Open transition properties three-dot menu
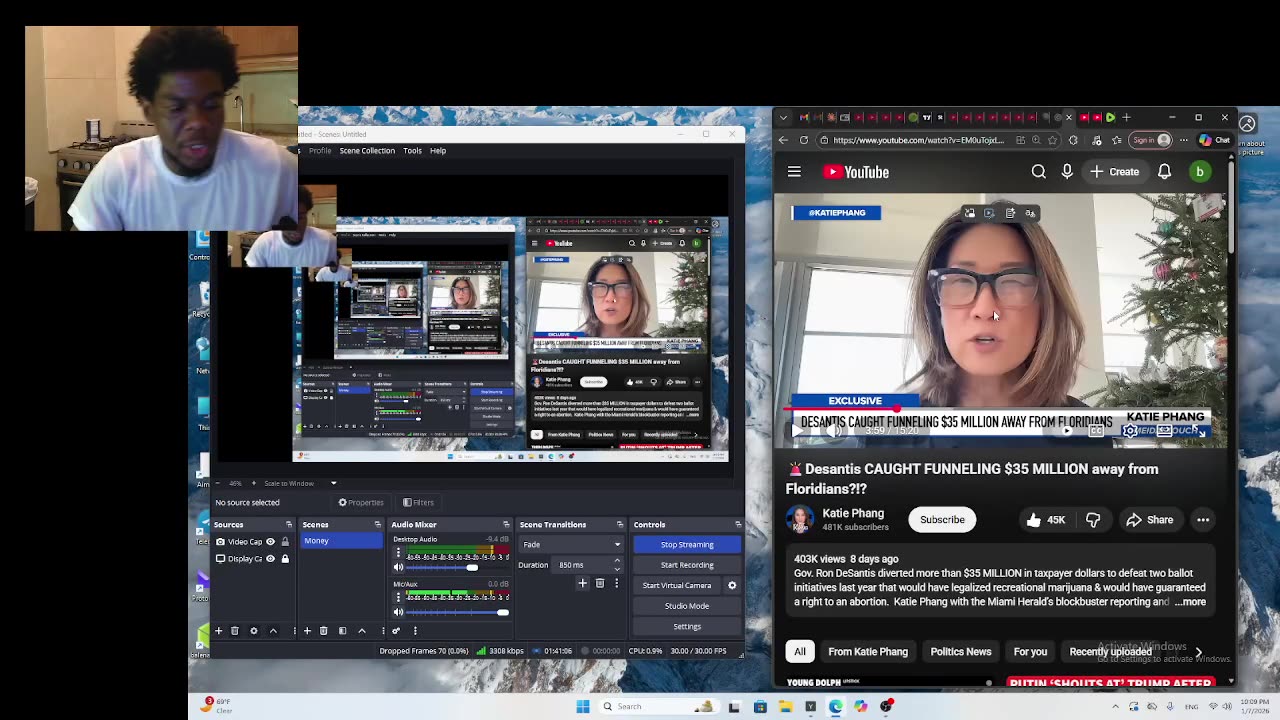The height and width of the screenshot is (720, 1280). [x=616, y=583]
